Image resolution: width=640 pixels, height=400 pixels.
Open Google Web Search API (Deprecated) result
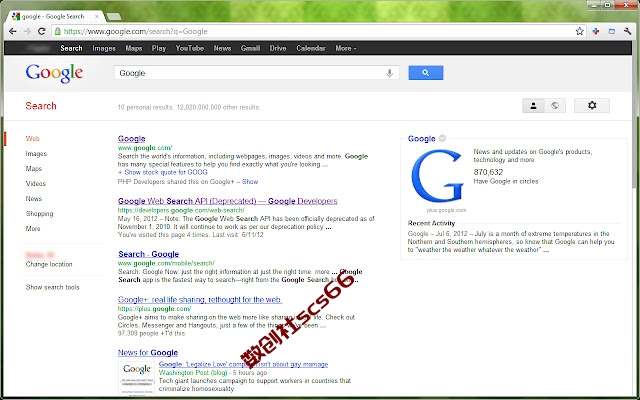[x=227, y=201]
